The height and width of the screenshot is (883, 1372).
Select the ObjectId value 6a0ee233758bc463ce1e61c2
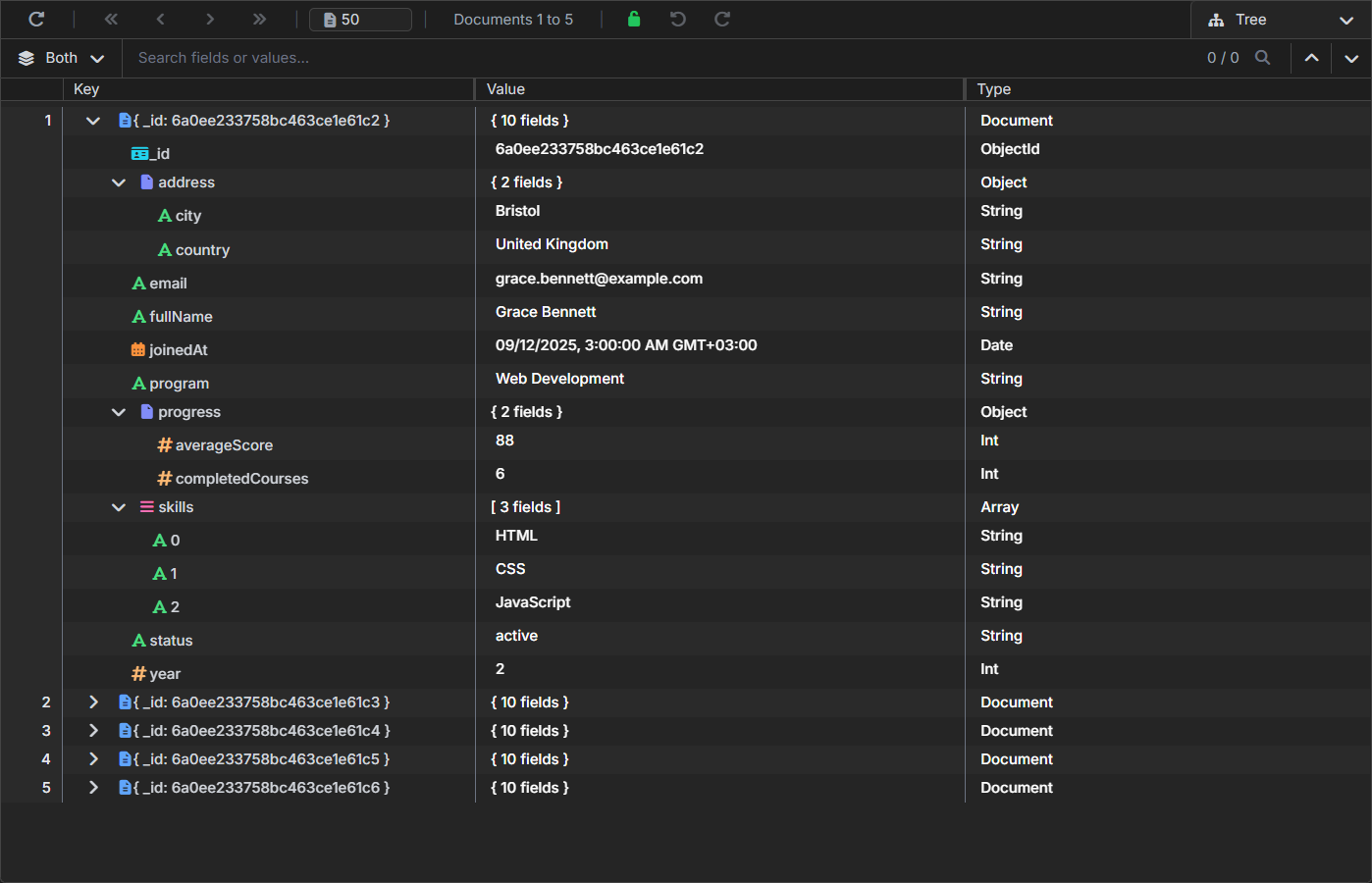coord(600,149)
